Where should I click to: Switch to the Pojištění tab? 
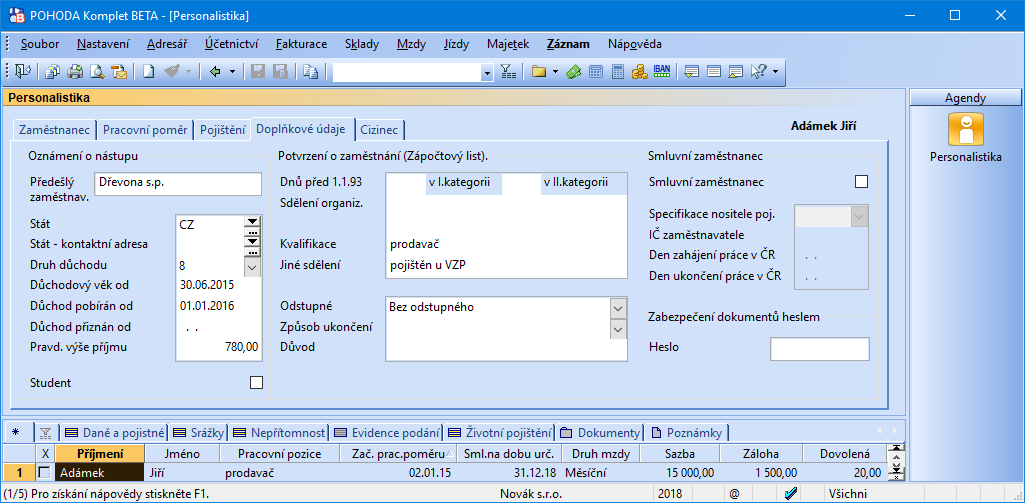tap(222, 130)
